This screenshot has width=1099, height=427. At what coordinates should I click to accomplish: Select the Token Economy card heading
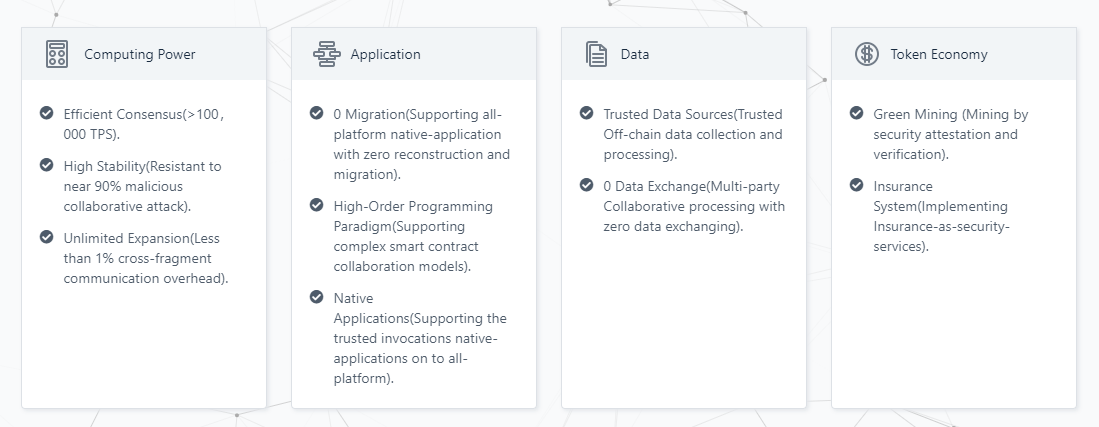939,55
